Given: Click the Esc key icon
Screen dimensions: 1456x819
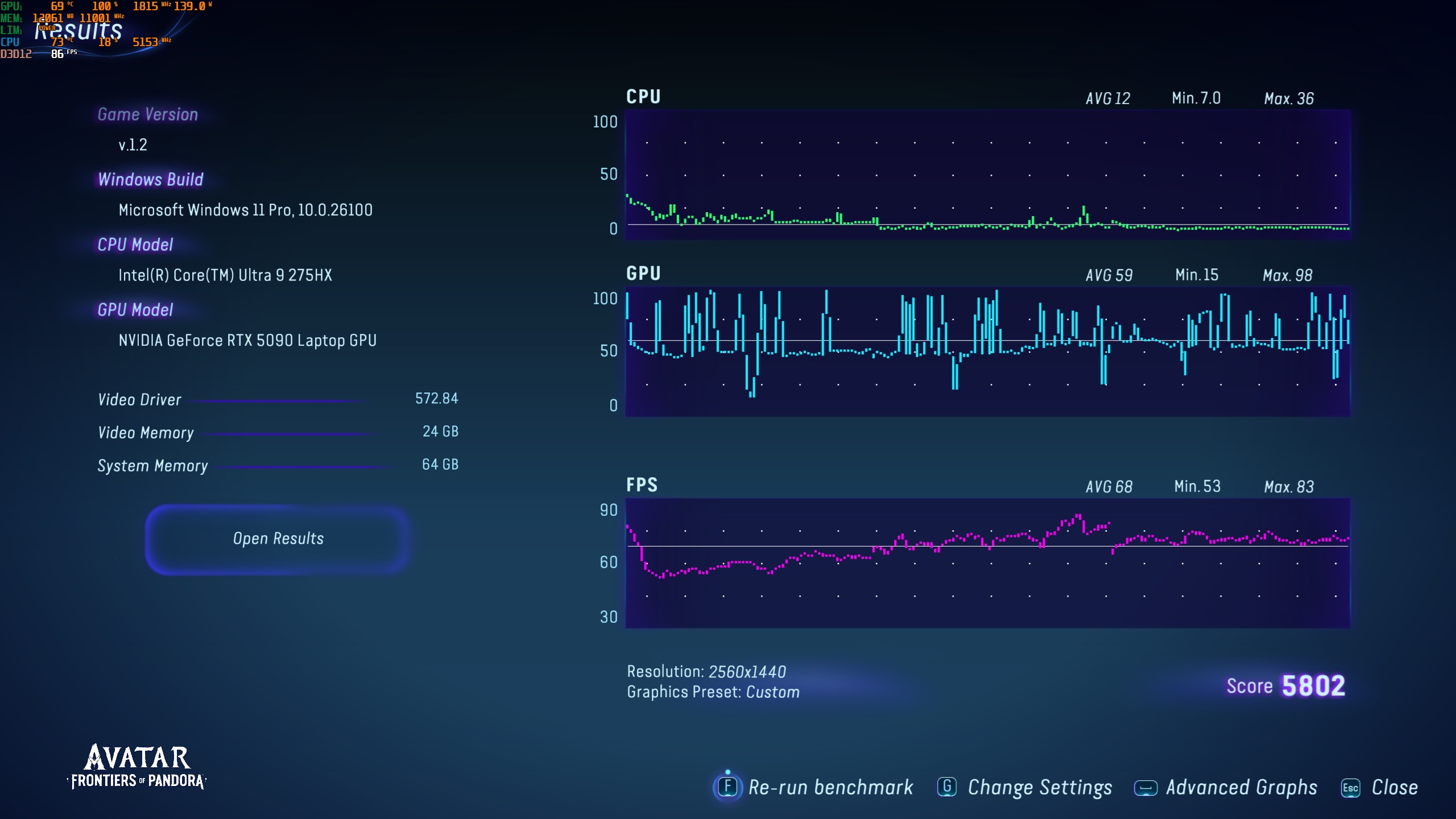Looking at the screenshot, I should (x=1350, y=788).
